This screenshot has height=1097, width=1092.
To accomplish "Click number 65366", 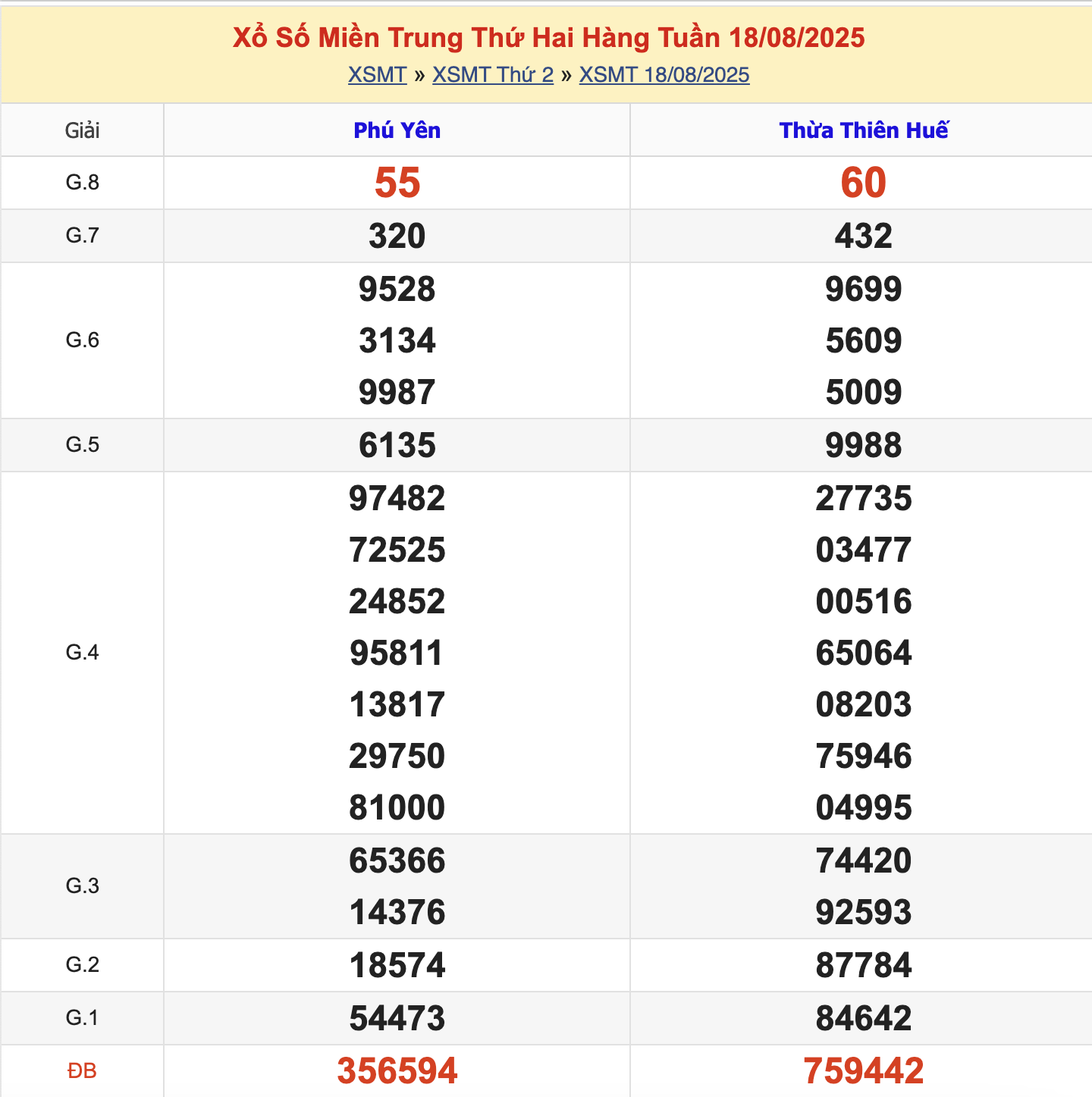I will pyautogui.click(x=397, y=860).
